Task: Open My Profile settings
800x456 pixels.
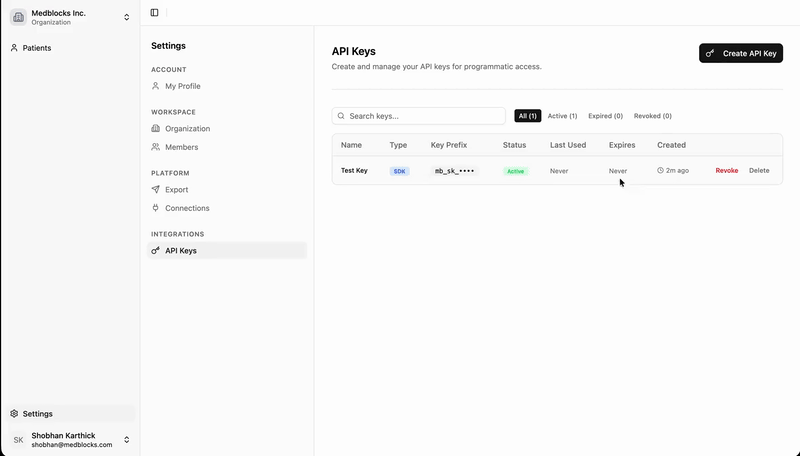Action: pyautogui.click(x=227, y=86)
